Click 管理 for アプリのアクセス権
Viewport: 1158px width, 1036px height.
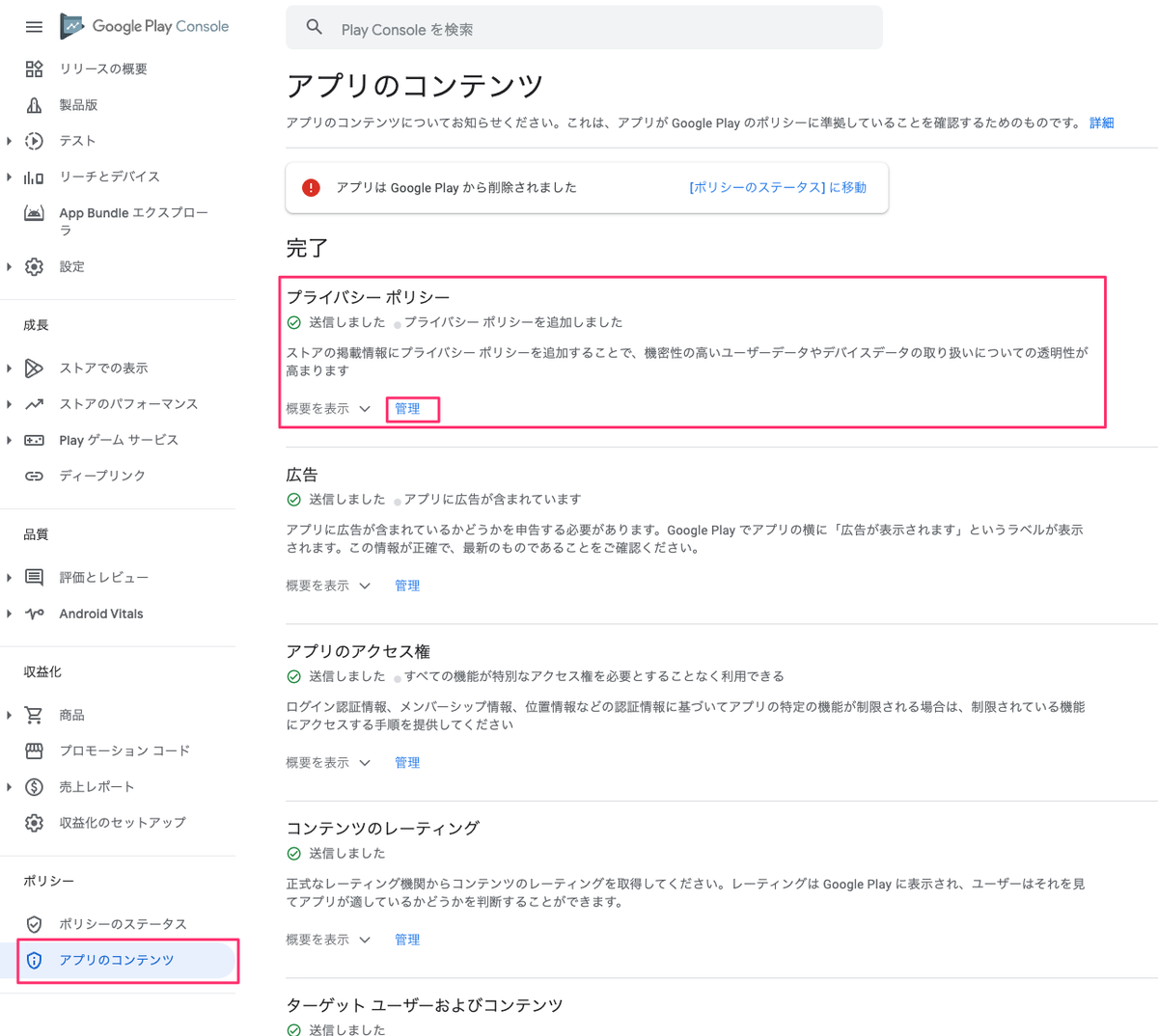pyautogui.click(x=407, y=763)
